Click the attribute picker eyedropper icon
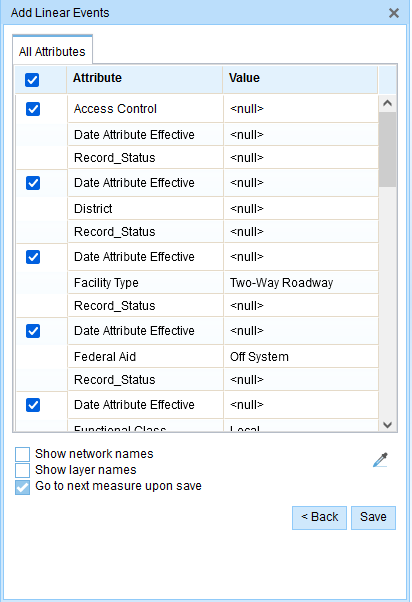Viewport: 412px width, 602px height. [380, 460]
